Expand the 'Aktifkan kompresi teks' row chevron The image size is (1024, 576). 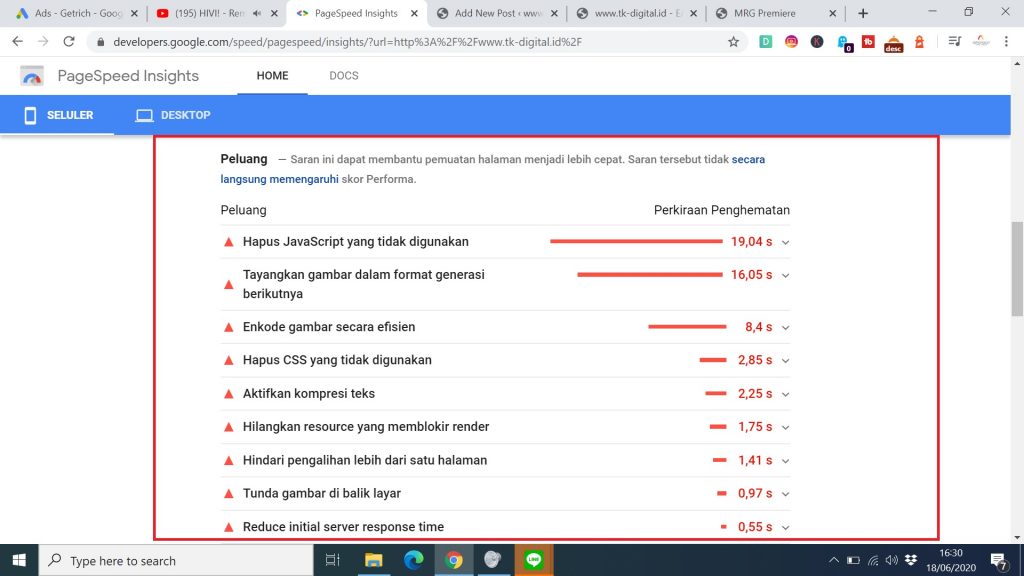tap(785, 394)
